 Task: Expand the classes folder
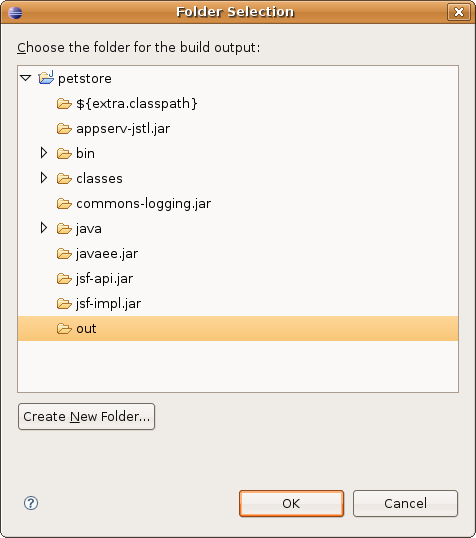coord(44,178)
